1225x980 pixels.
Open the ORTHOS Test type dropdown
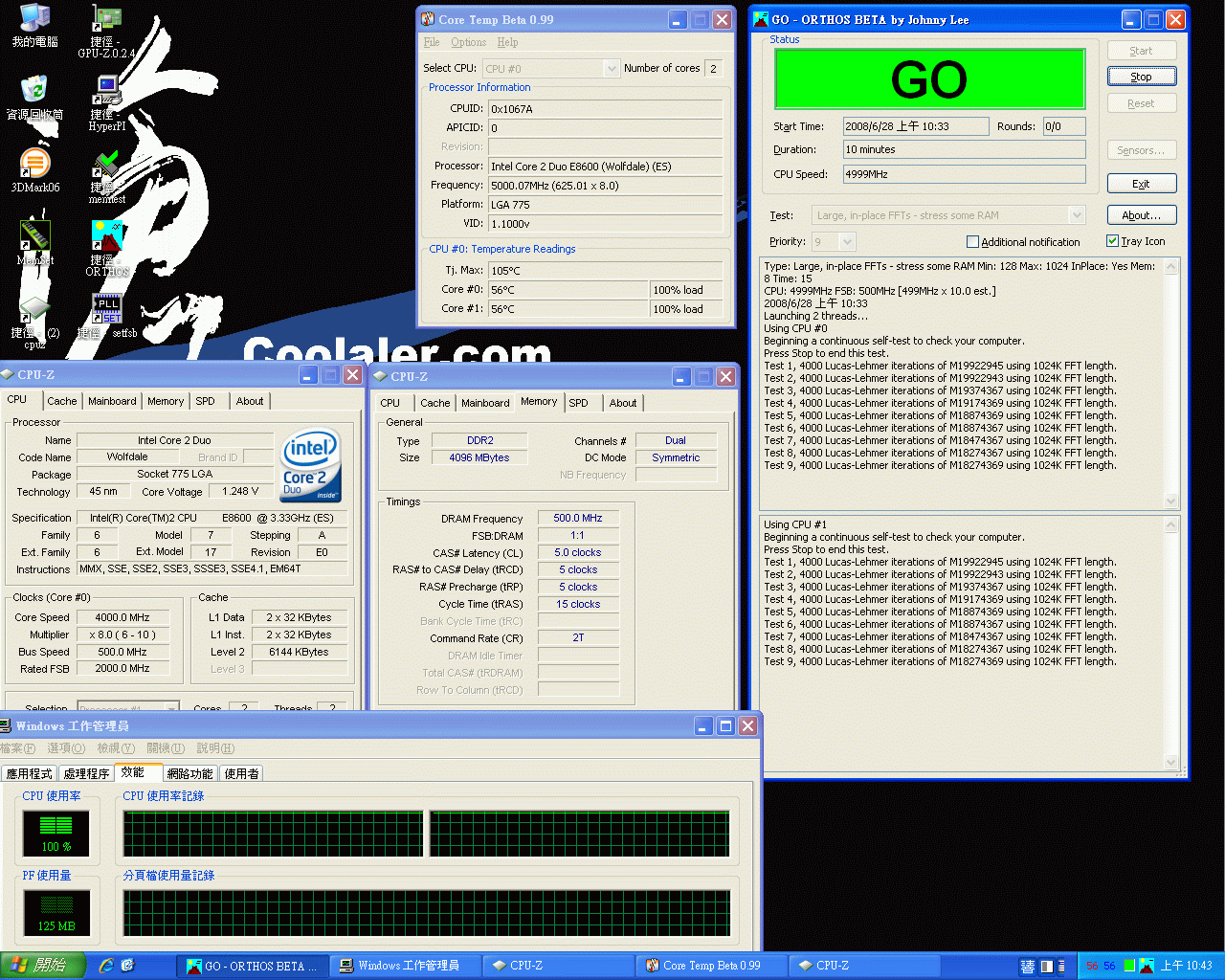[x=1077, y=214]
